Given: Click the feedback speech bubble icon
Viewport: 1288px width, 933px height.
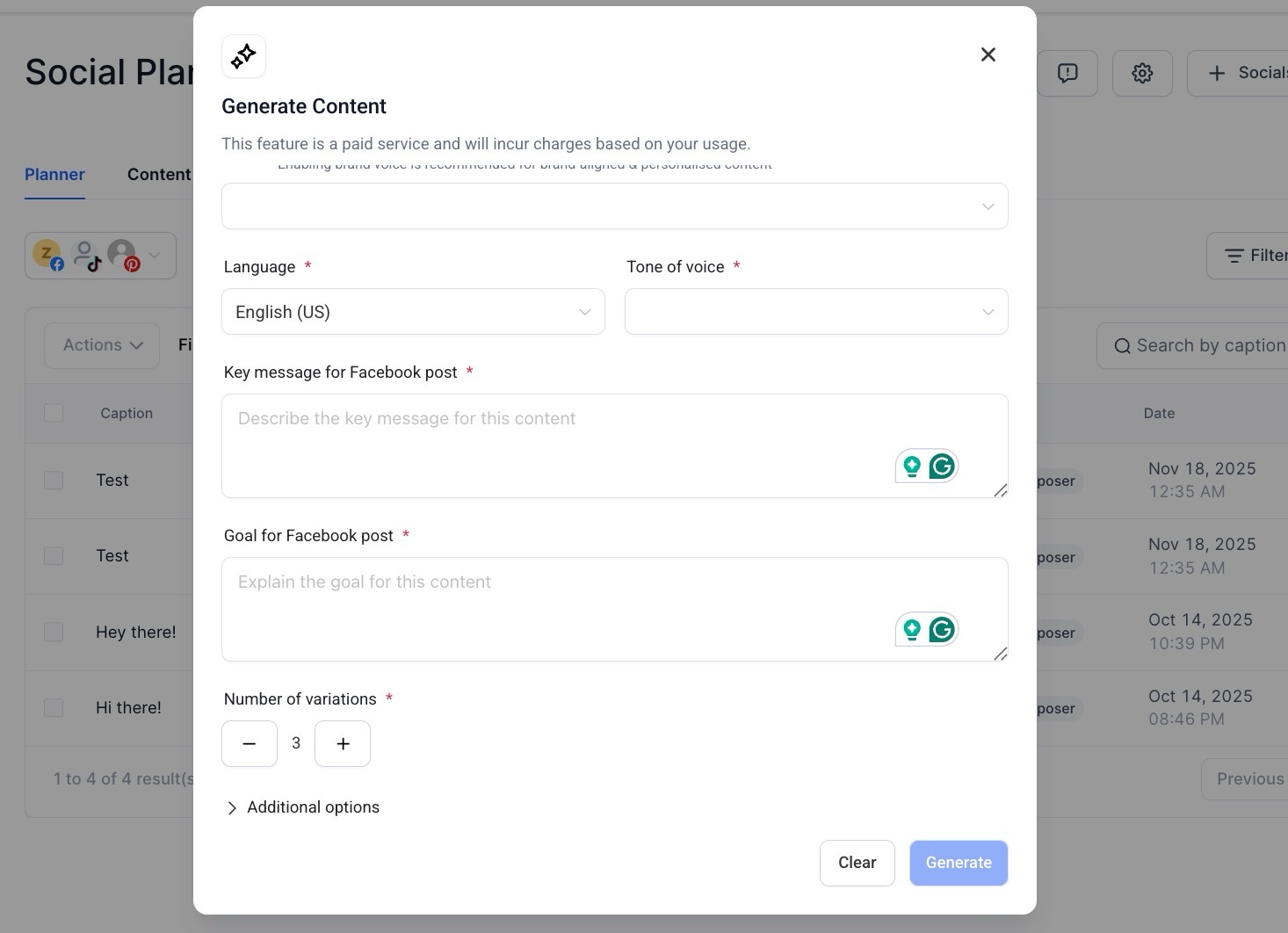Looking at the screenshot, I should click(x=1067, y=73).
